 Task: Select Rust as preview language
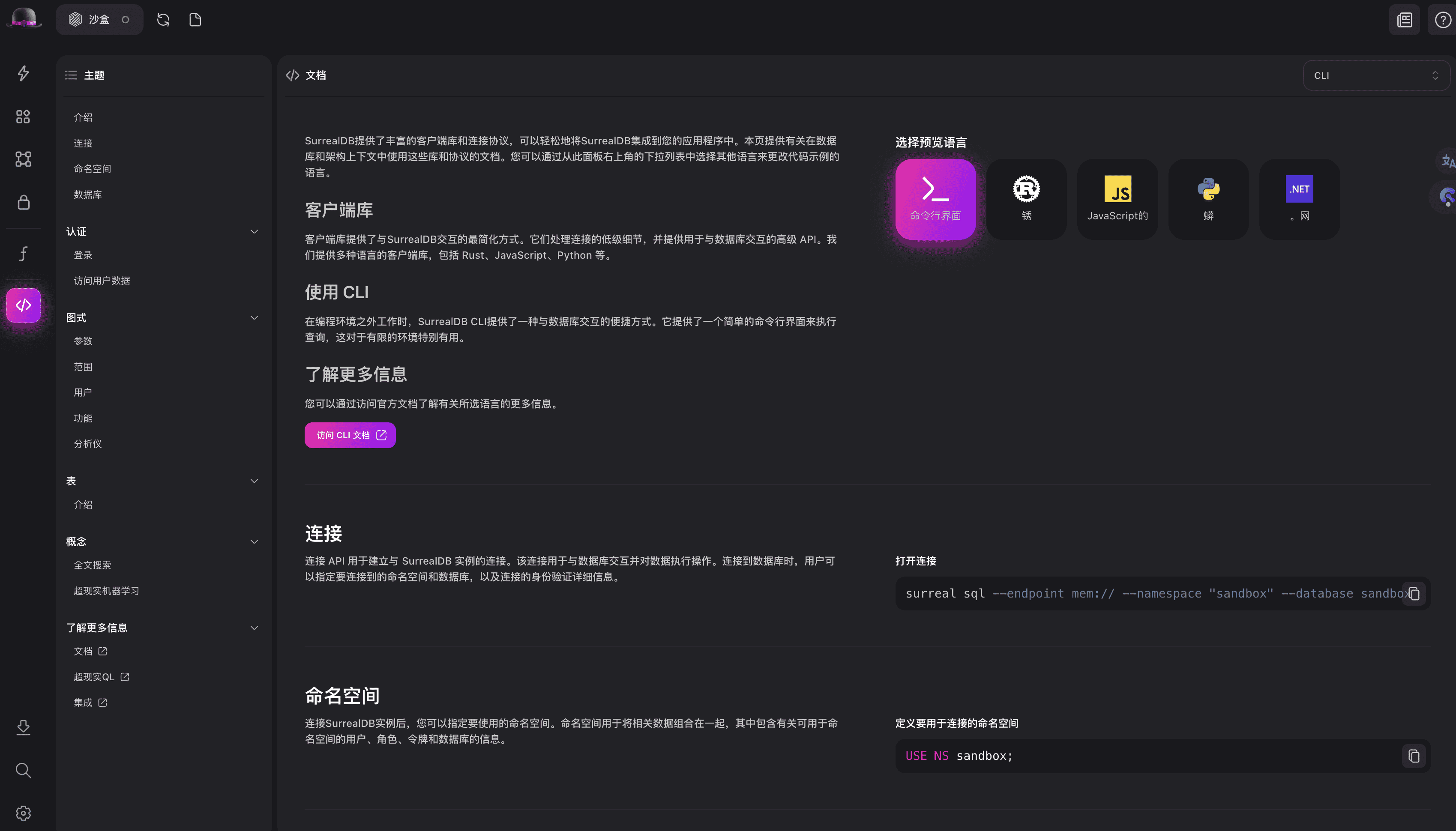click(1026, 199)
